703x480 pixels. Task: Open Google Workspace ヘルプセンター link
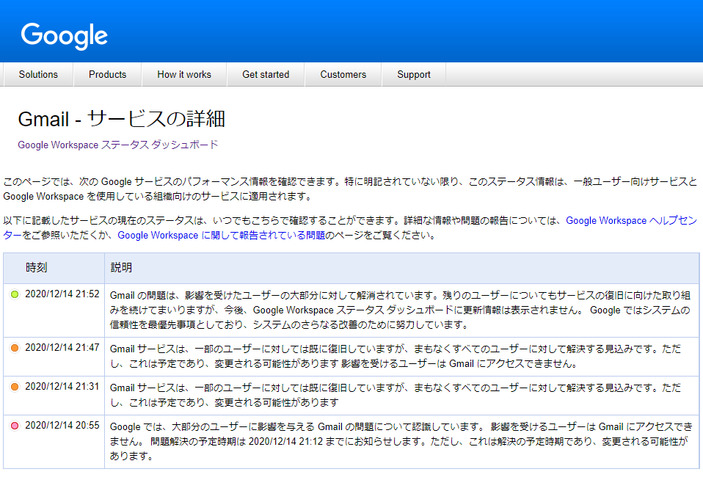(x=631, y=221)
